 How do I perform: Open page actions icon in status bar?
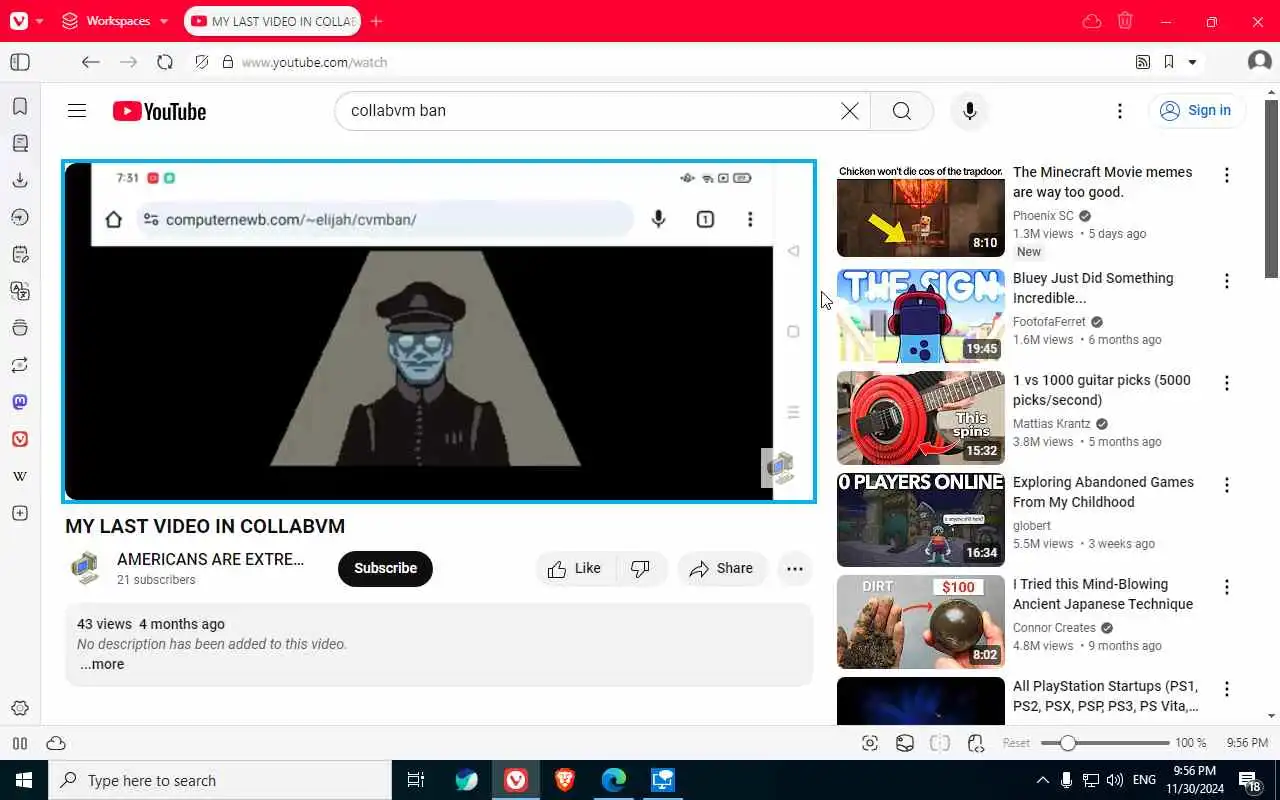pos(976,743)
